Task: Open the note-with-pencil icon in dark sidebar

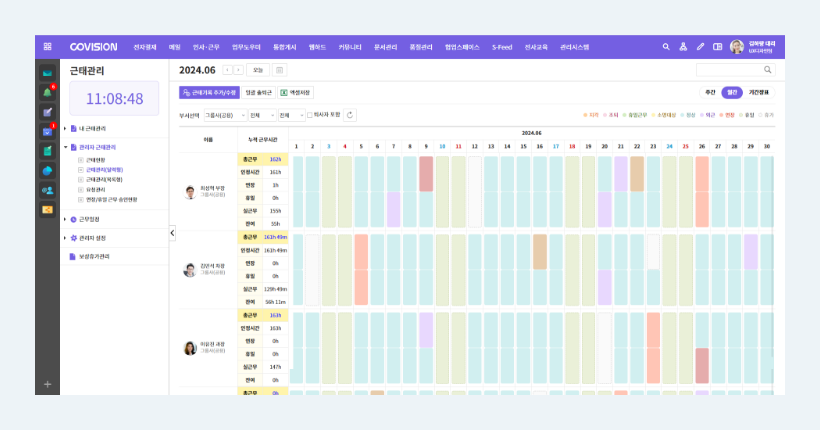Action: tap(48, 112)
